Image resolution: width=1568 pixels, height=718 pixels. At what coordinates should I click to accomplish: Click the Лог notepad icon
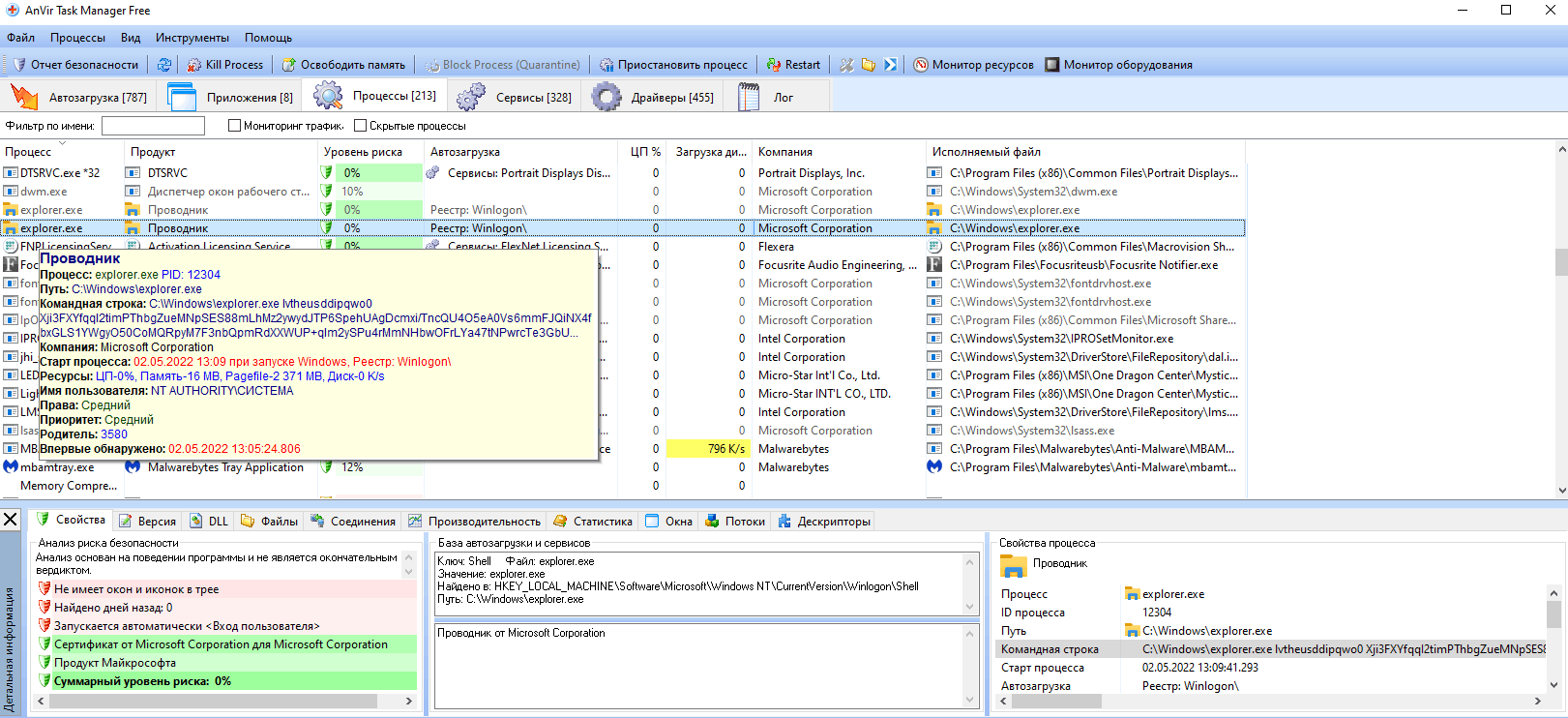749,97
